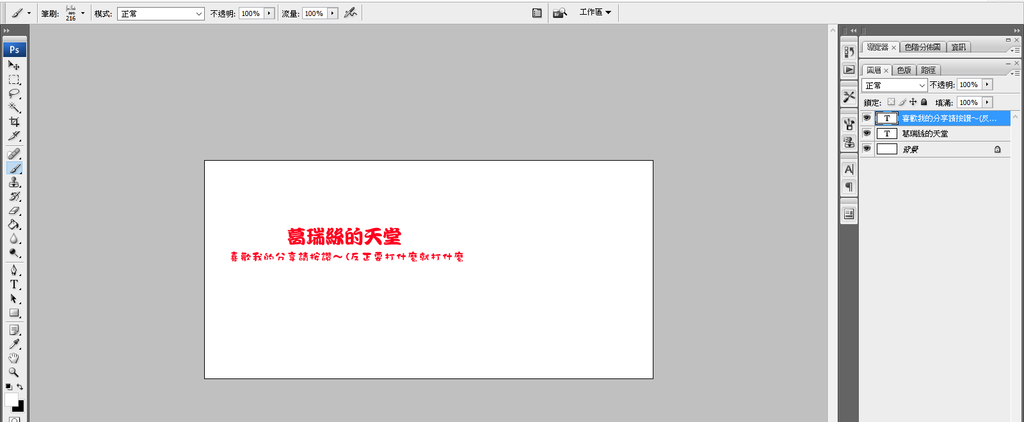Select the Notes tool
Screen dimensions: 1024x422
14,330
